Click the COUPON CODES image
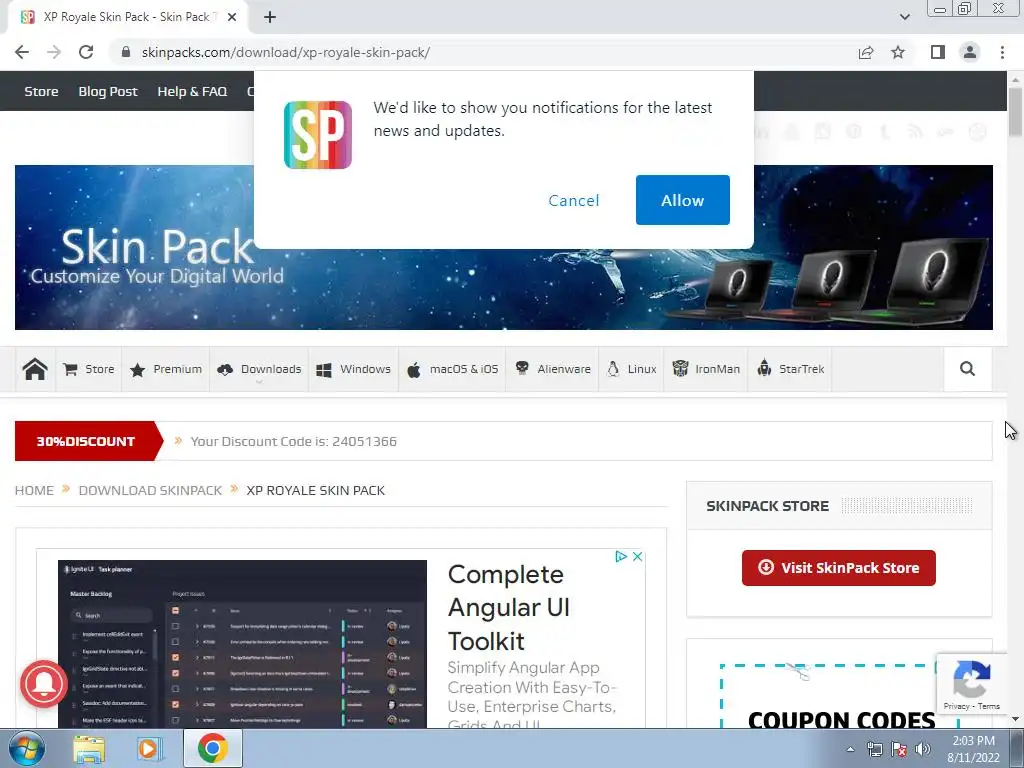The height and width of the screenshot is (768, 1024). click(x=840, y=696)
